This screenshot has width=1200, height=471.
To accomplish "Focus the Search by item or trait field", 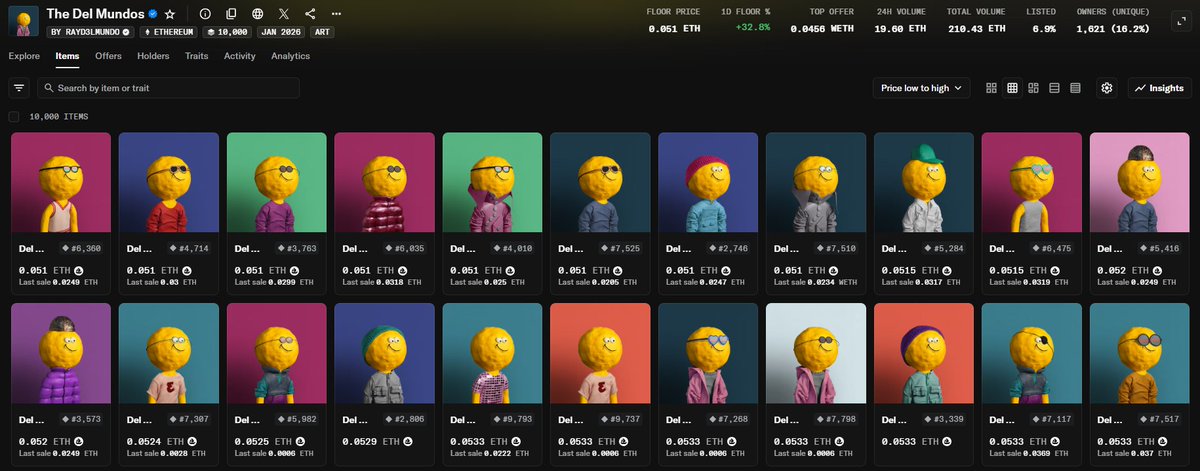I will (x=168, y=88).
